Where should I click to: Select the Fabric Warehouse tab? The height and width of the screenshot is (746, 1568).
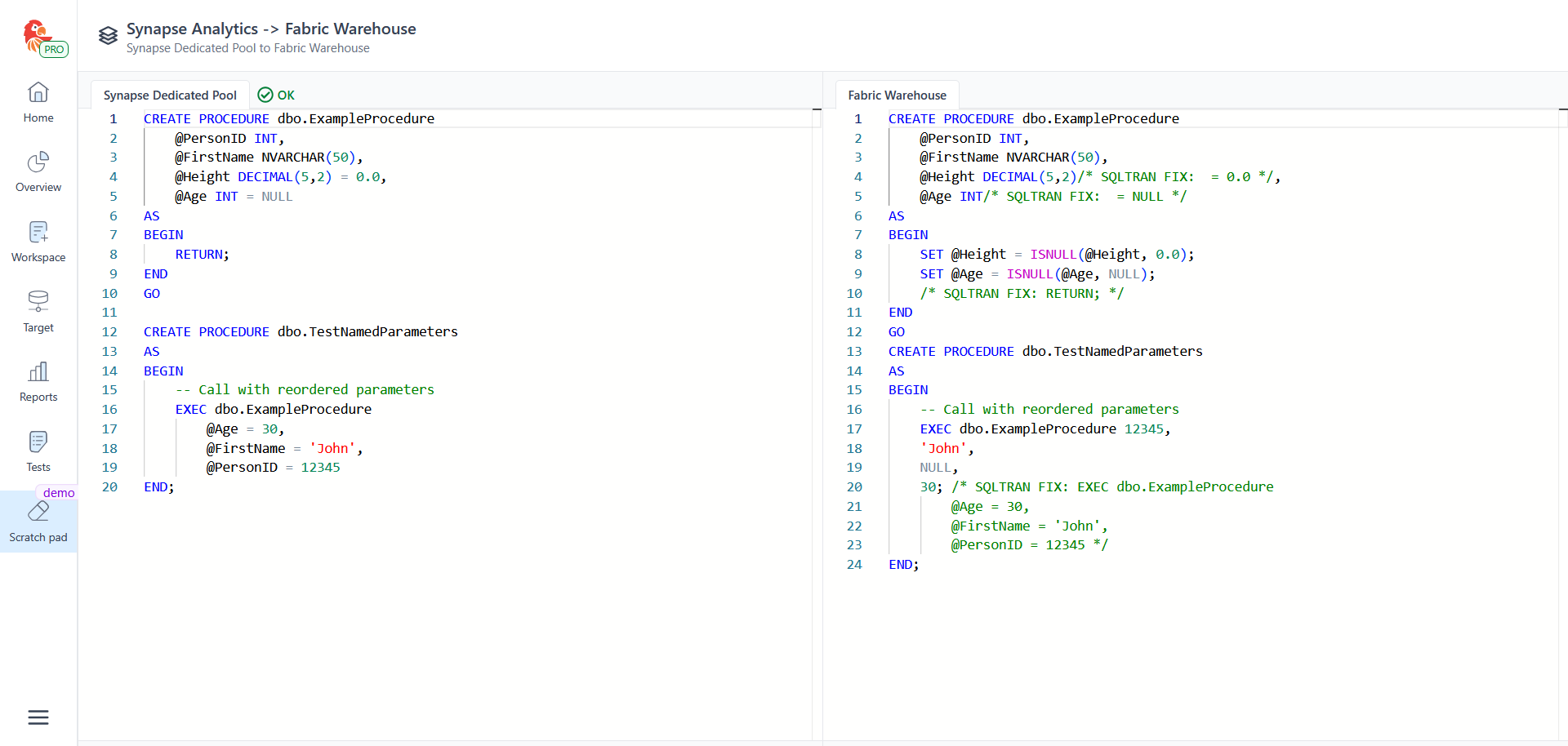[x=897, y=95]
